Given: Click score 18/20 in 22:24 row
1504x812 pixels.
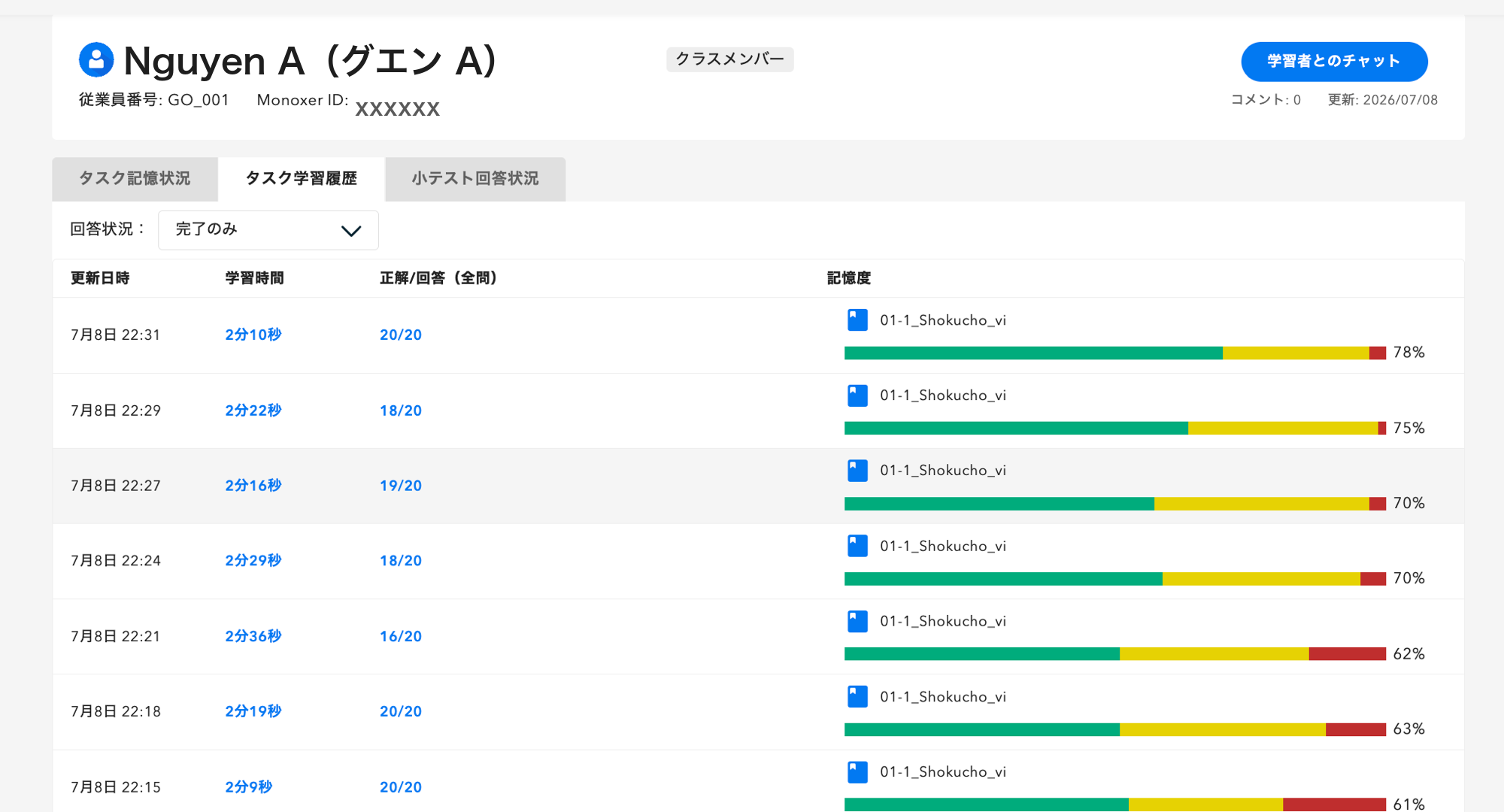Looking at the screenshot, I should point(401,561).
